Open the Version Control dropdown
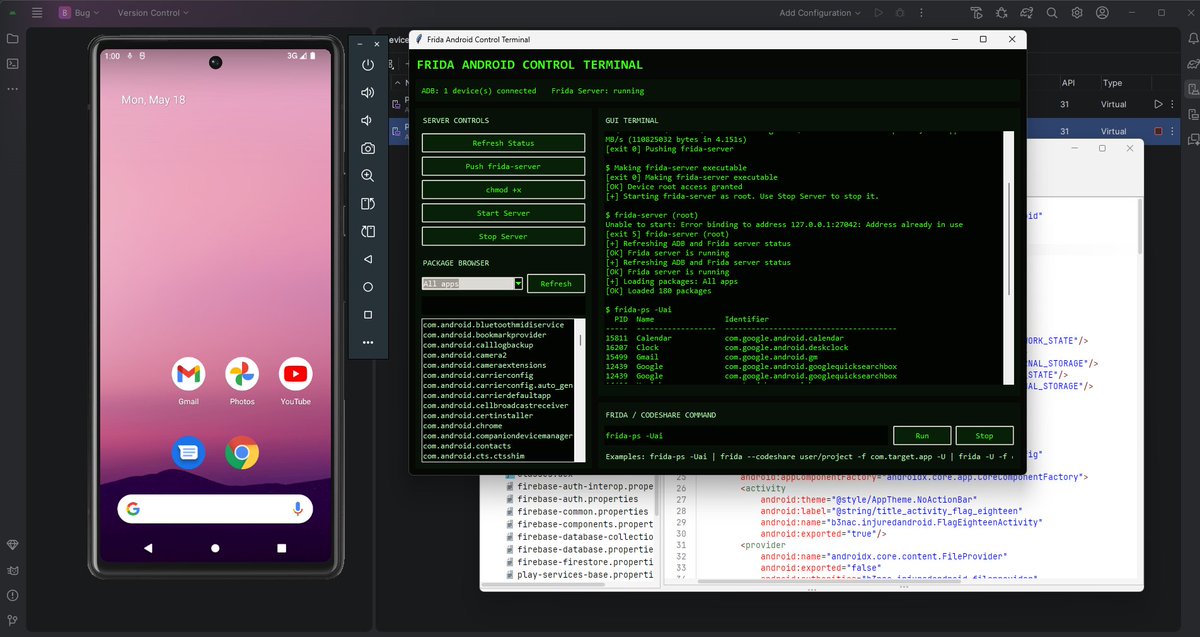Viewport: 1200px width, 637px height. click(154, 13)
